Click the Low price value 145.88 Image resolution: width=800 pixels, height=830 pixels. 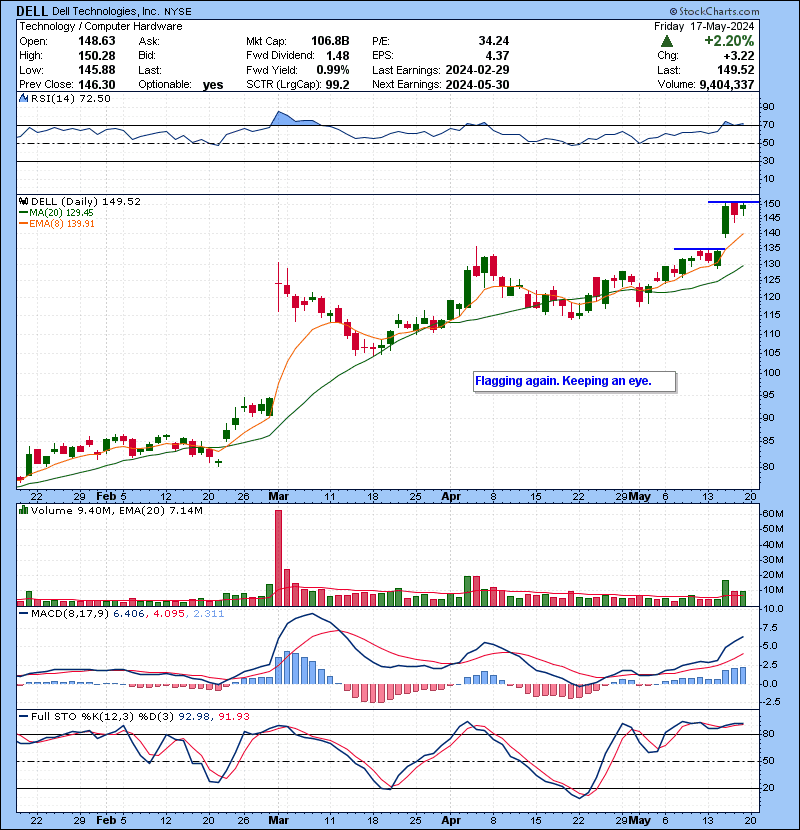click(97, 70)
